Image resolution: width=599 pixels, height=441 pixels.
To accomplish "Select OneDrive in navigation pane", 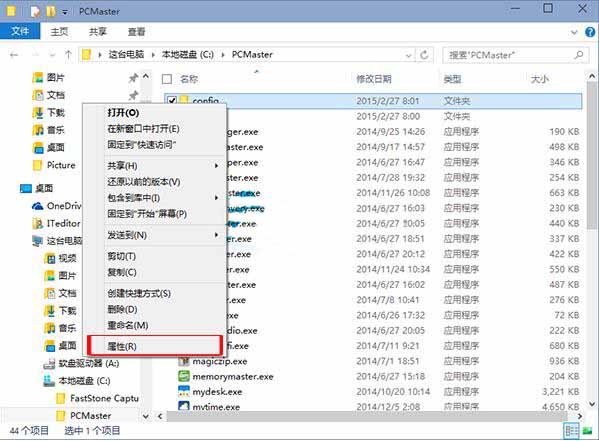I will pos(64,206).
